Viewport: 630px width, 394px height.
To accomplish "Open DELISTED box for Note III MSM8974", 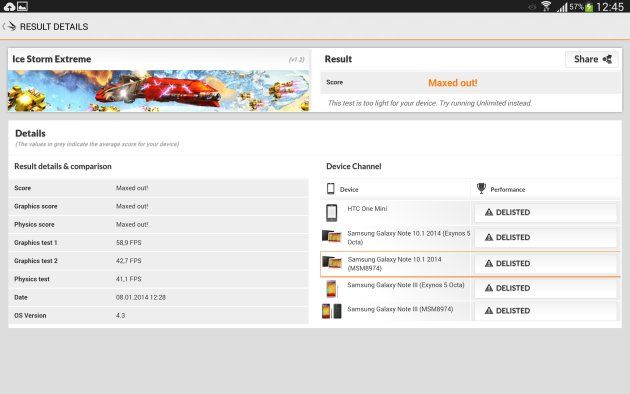I will (545, 311).
